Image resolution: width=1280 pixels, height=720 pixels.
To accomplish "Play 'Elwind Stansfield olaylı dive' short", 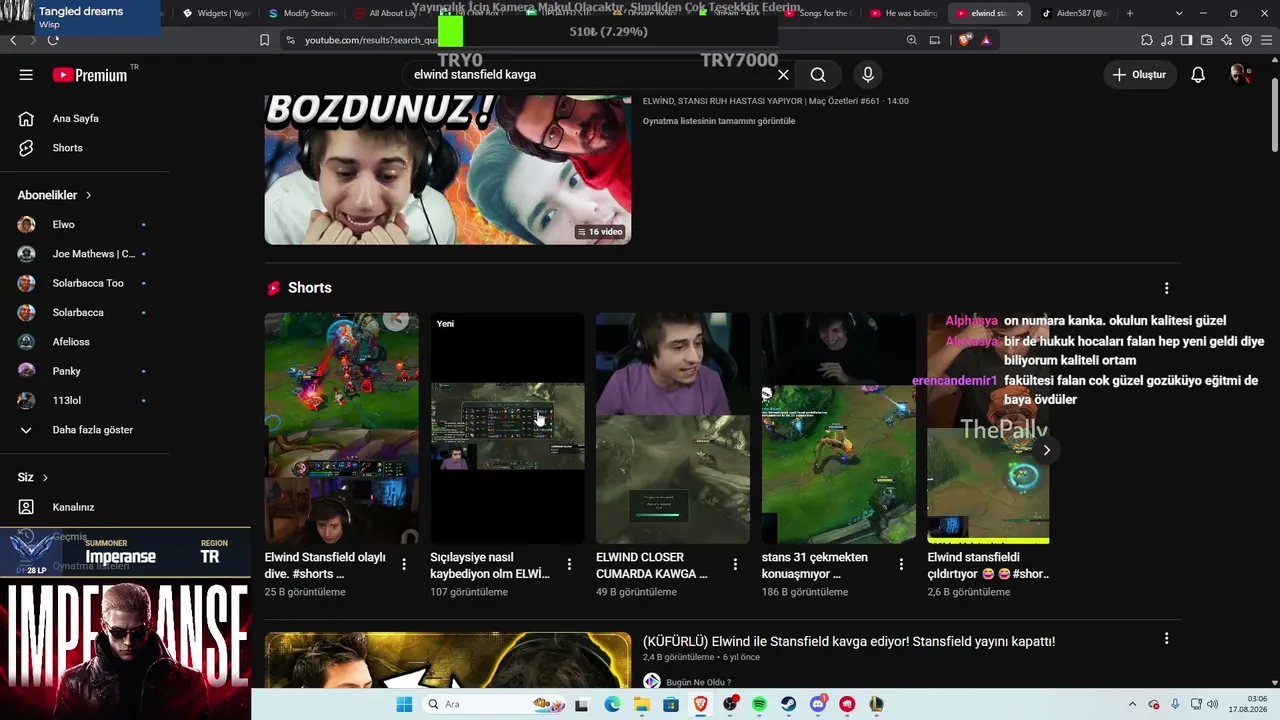I will tap(341, 428).
